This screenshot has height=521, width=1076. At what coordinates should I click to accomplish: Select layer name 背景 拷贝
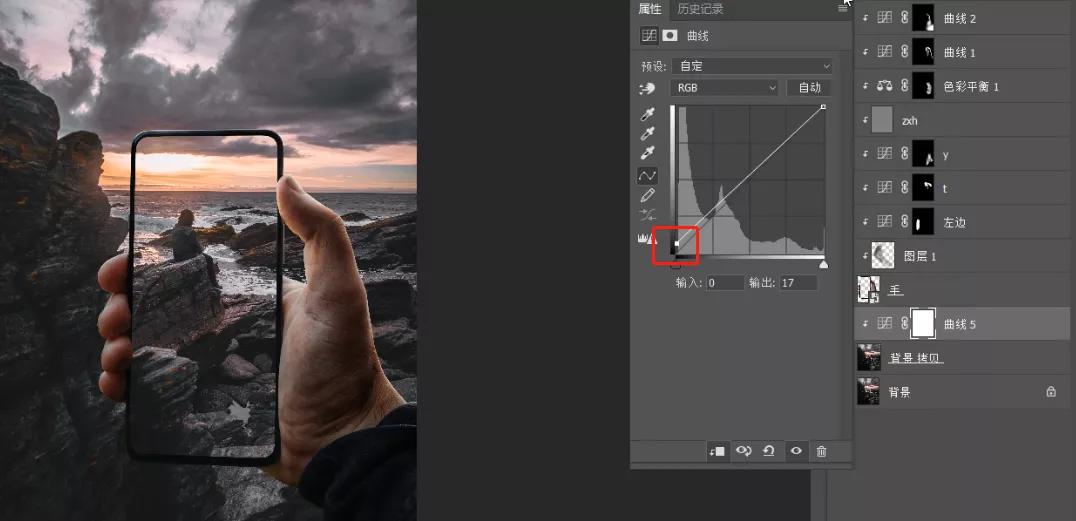pyautogui.click(x=917, y=358)
